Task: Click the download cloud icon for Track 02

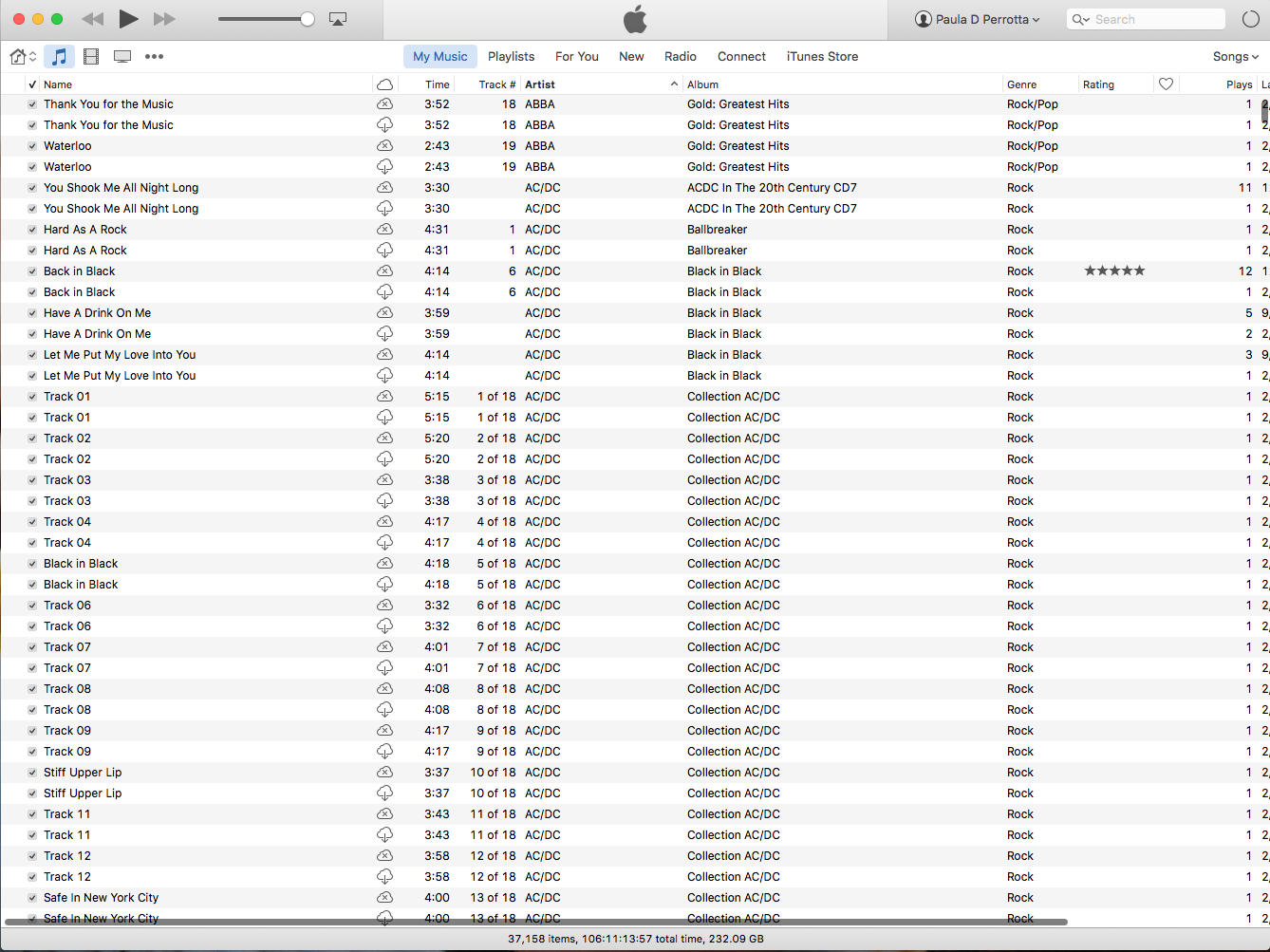Action: 384,459
